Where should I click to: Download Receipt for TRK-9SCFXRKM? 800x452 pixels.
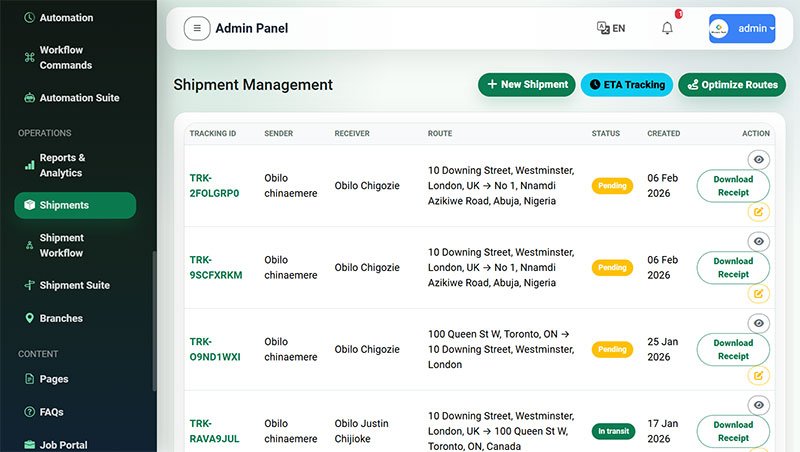click(x=733, y=268)
